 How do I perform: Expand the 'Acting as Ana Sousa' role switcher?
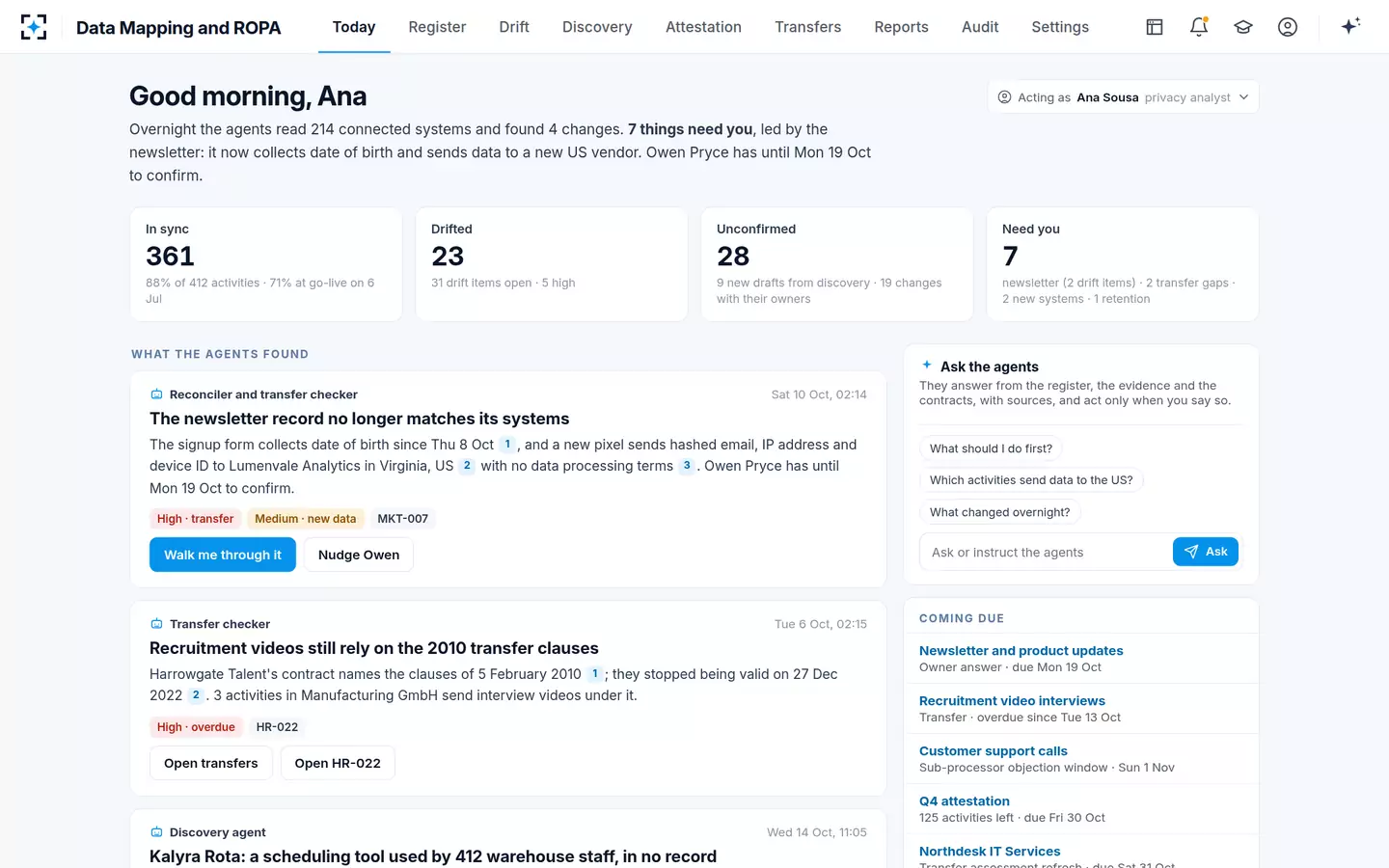click(x=1123, y=97)
